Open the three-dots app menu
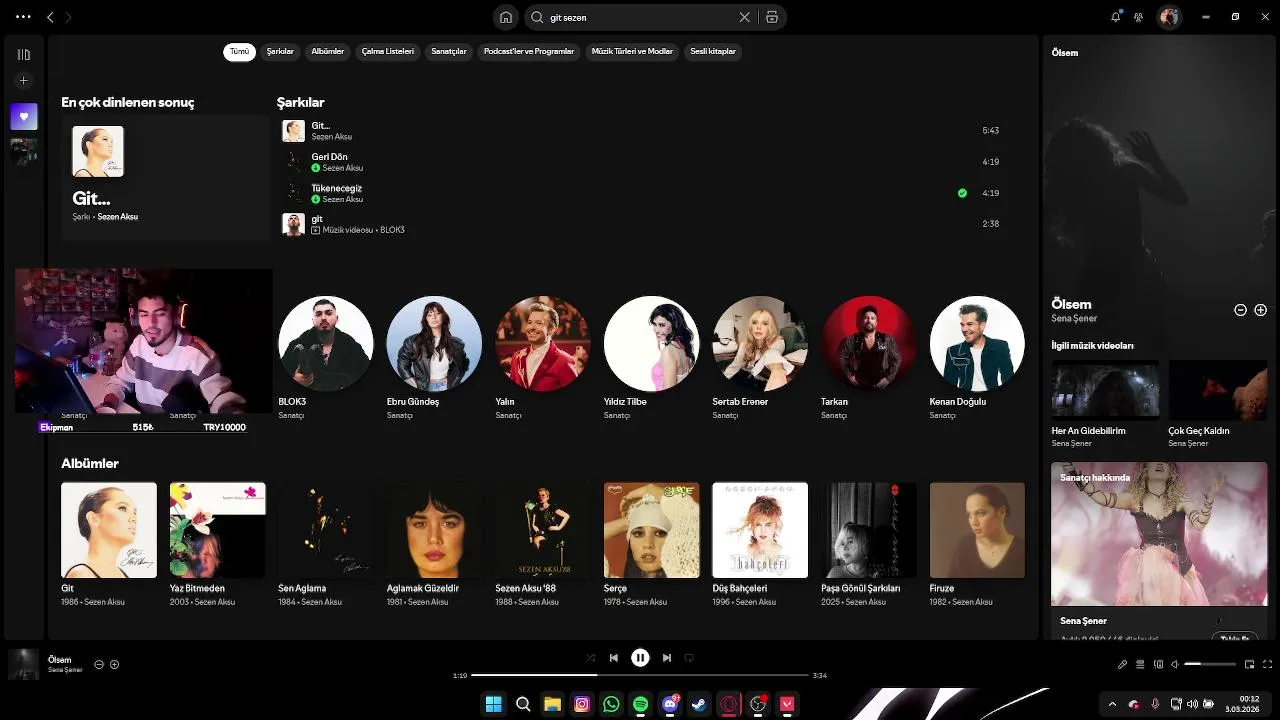This screenshot has height=720, width=1280. (23, 17)
